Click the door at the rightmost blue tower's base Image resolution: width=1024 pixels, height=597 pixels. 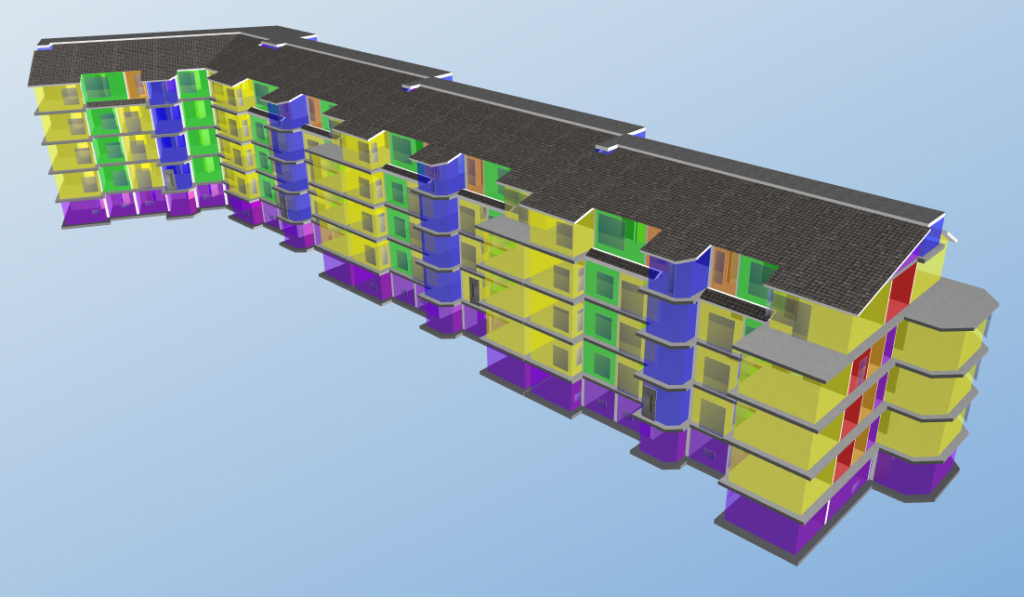[x=653, y=402]
